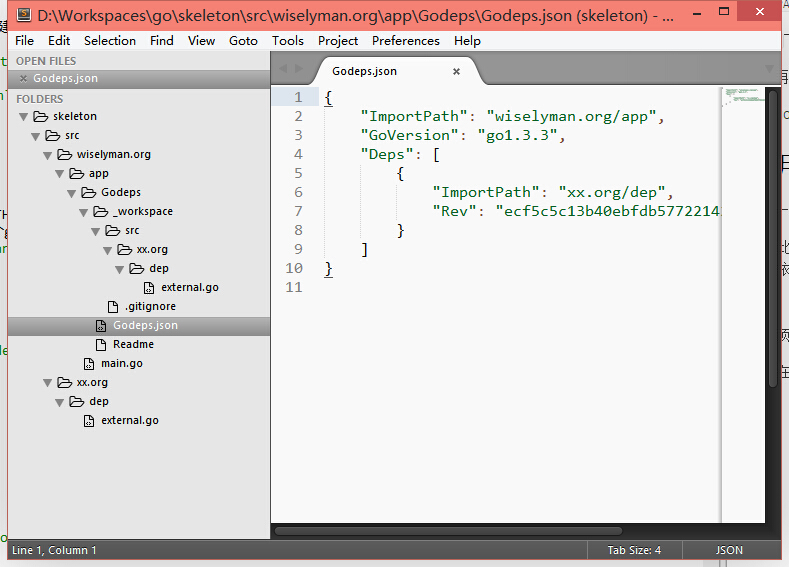Open the tab list dropdown arrow
The width and height of the screenshot is (789, 567).
[x=769, y=68]
